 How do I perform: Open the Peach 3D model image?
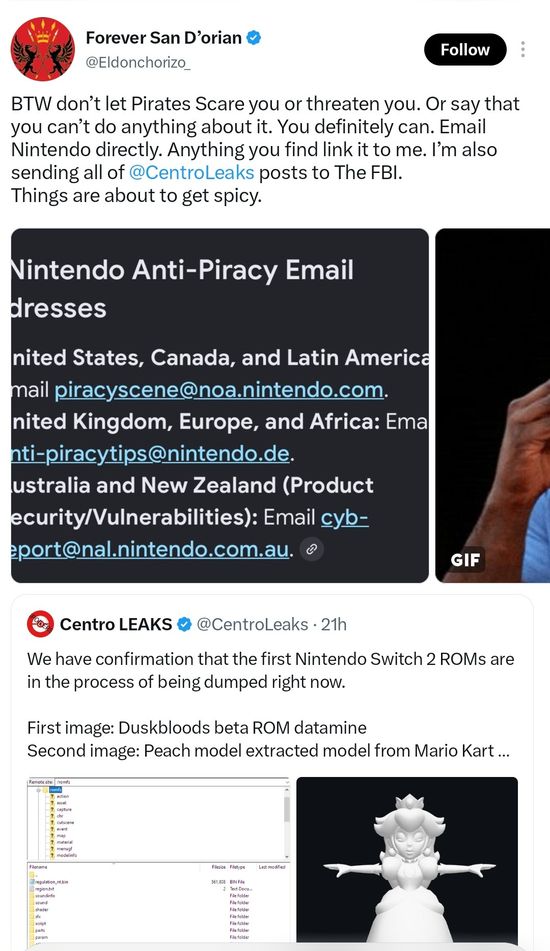tap(407, 859)
